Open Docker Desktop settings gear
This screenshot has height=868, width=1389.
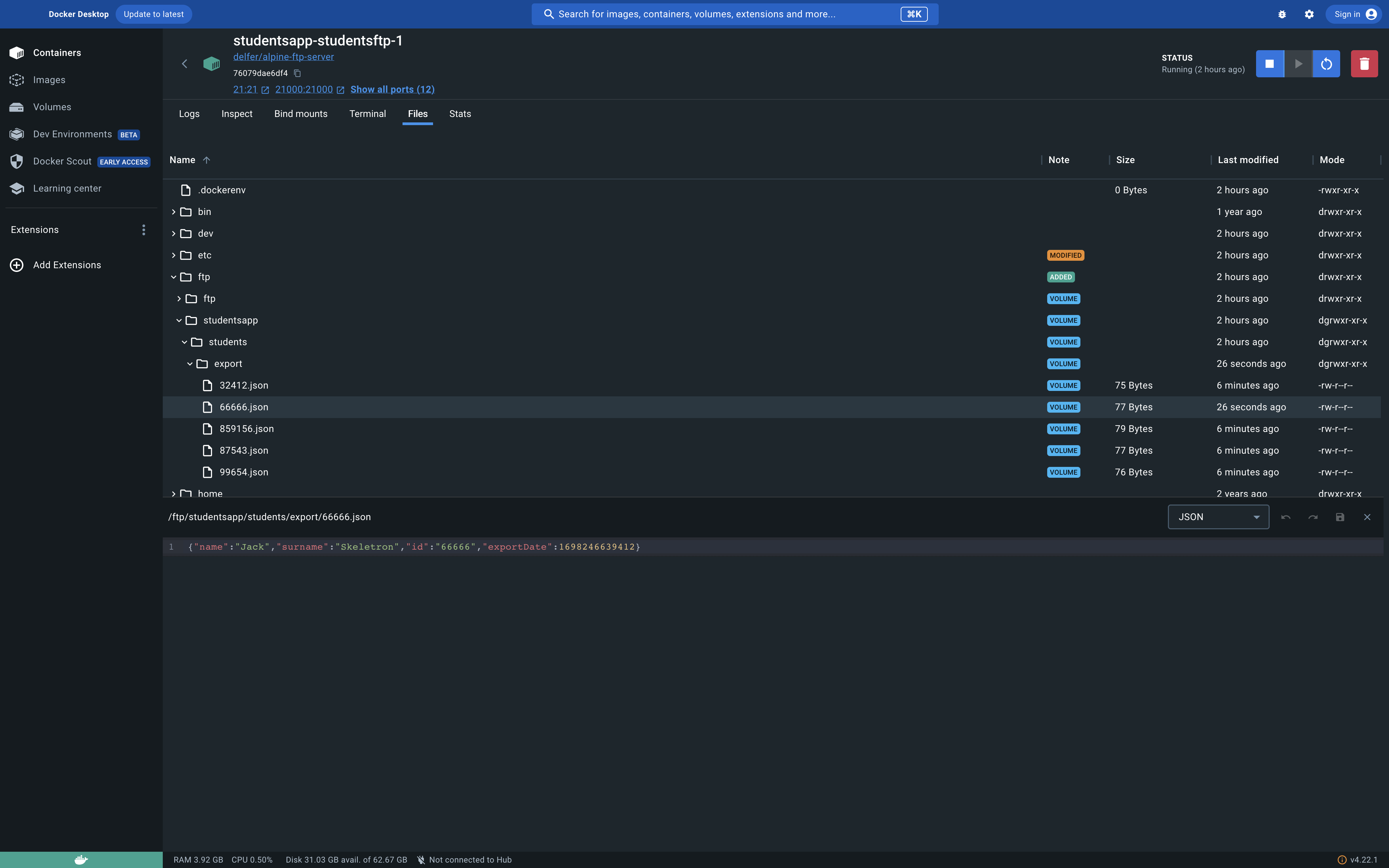pos(1309,14)
